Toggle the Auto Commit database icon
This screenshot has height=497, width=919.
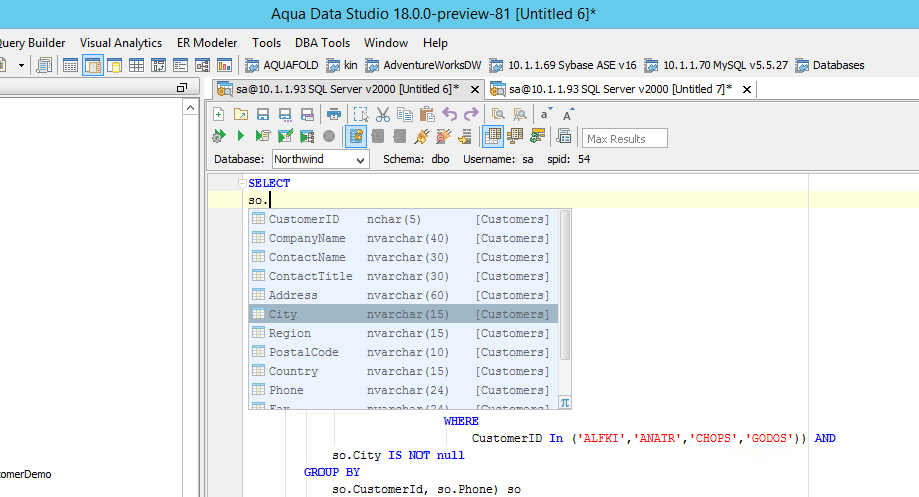pos(356,137)
